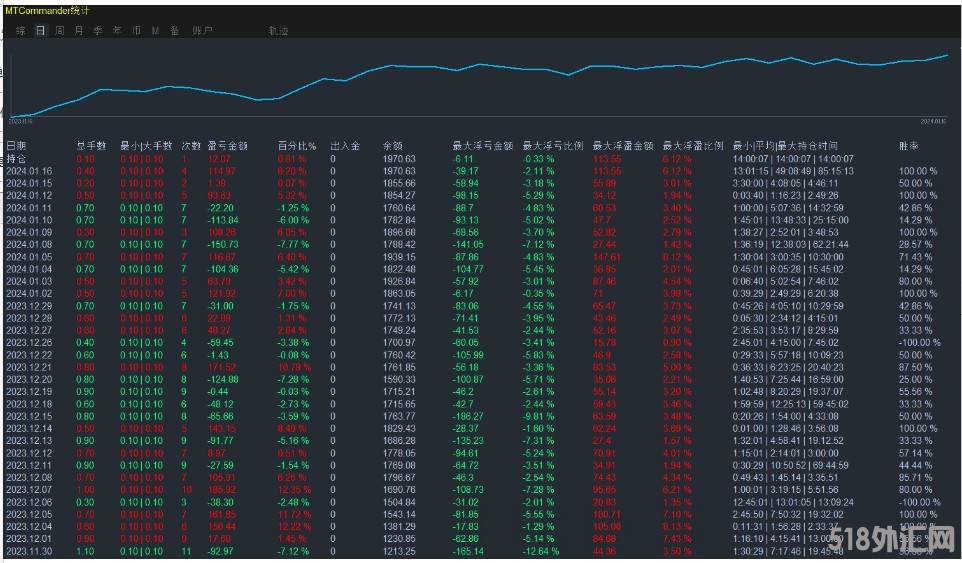Select the 持仓 row label
The width and height of the screenshot is (962, 563).
pyautogui.click(x=17, y=159)
